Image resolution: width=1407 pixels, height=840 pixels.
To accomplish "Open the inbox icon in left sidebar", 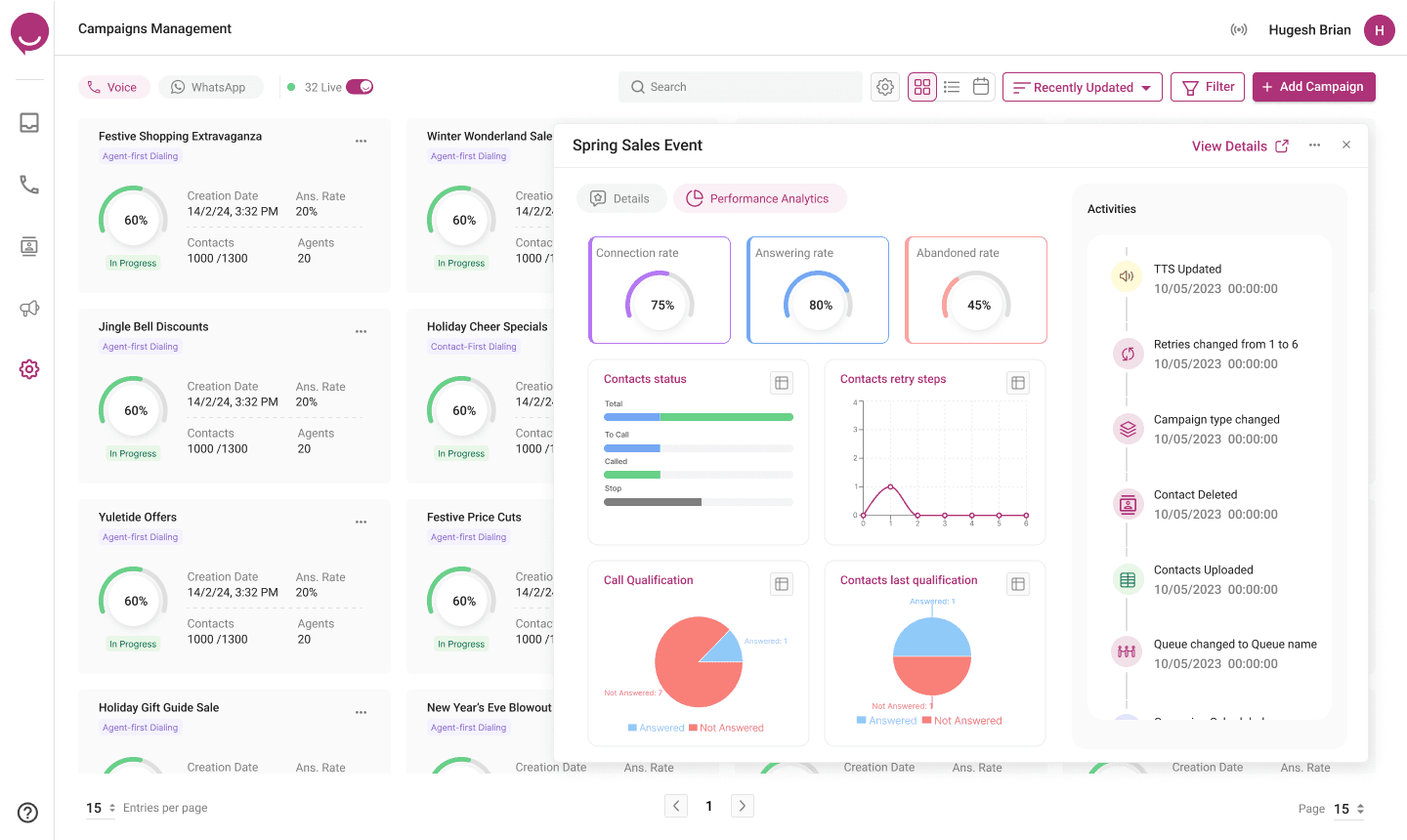I will click(29, 123).
